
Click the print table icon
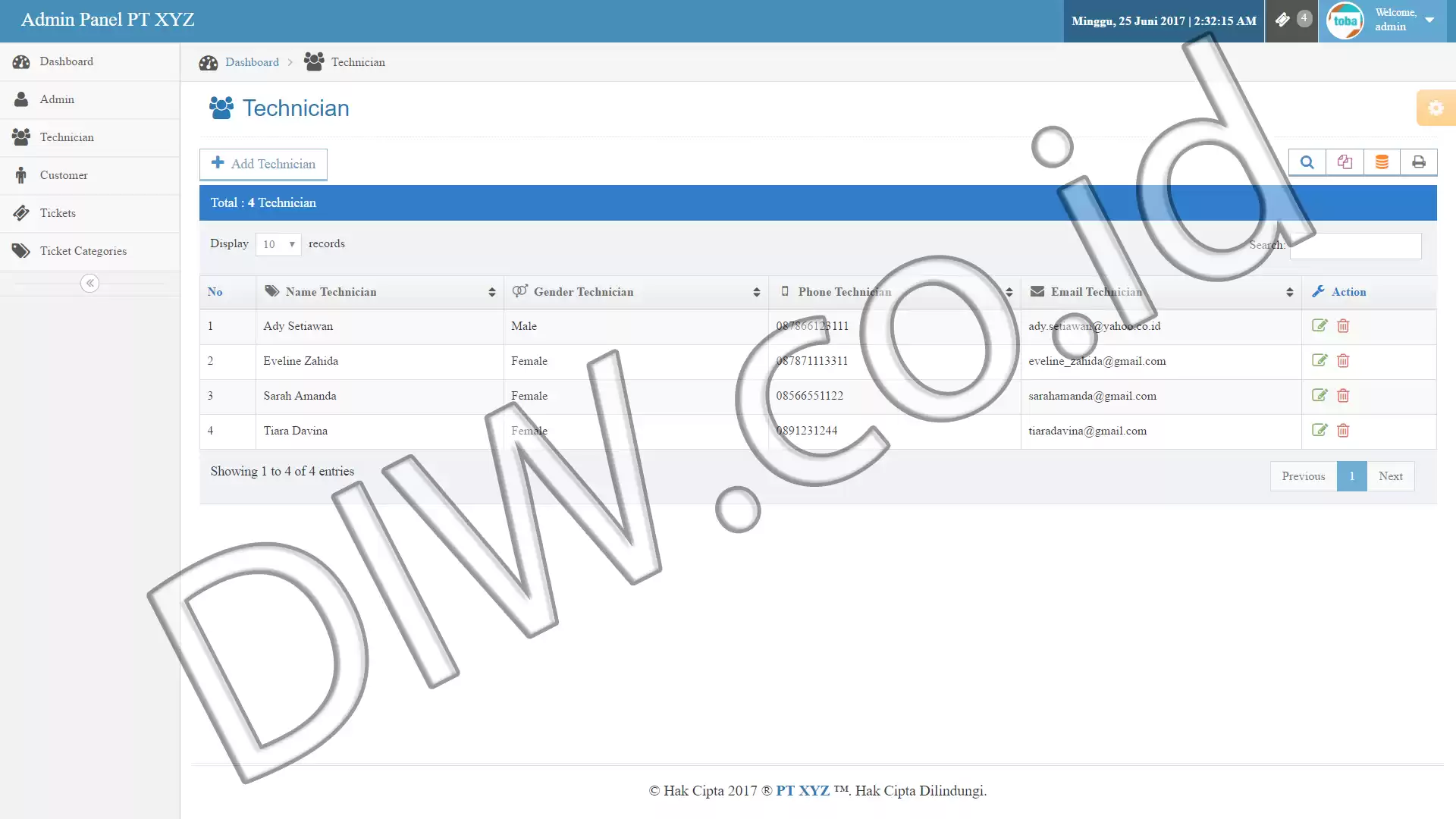(1419, 162)
